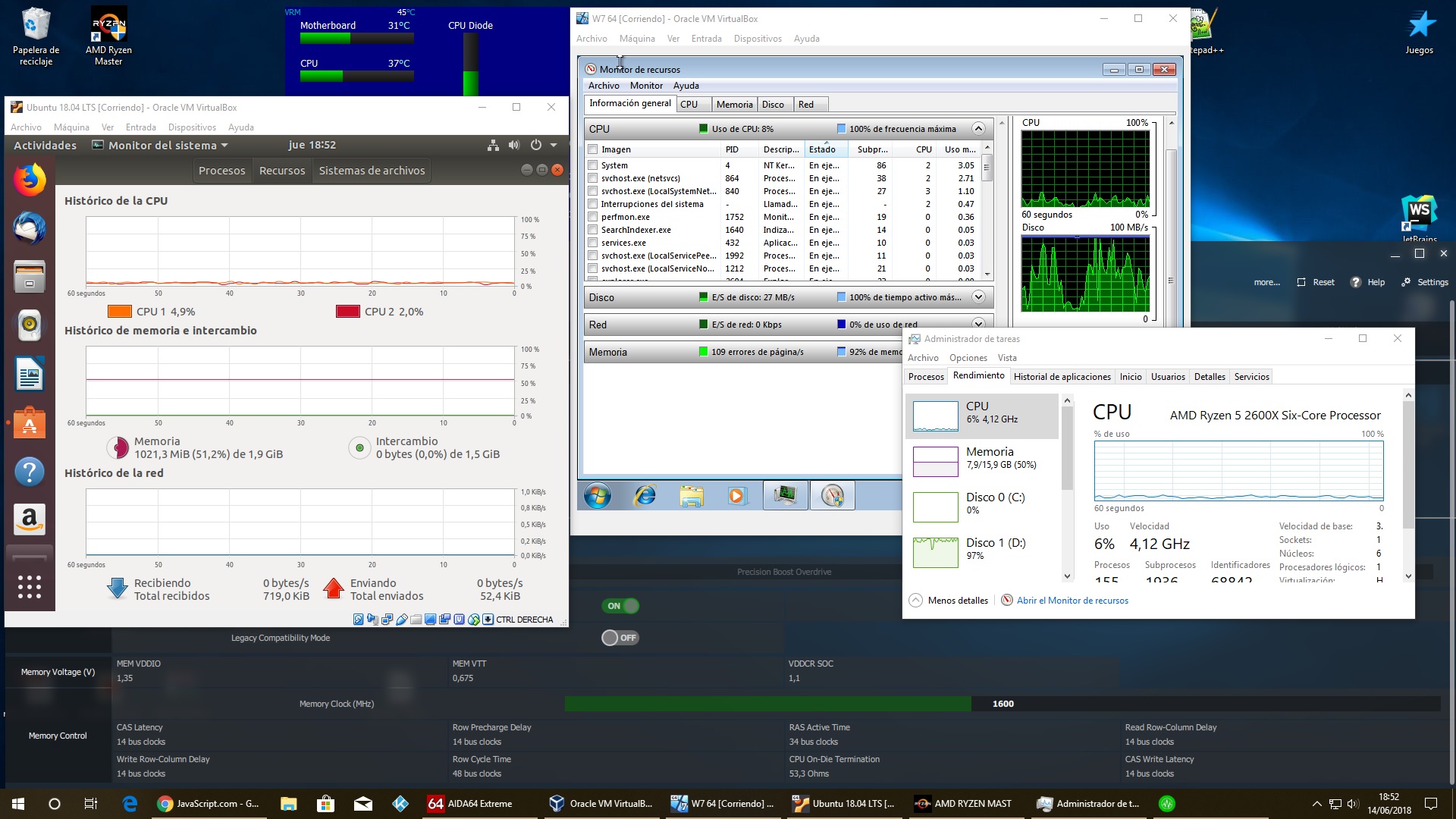
Task: Switch to Recursos tab in Monitor del sistema
Action: coord(282,171)
